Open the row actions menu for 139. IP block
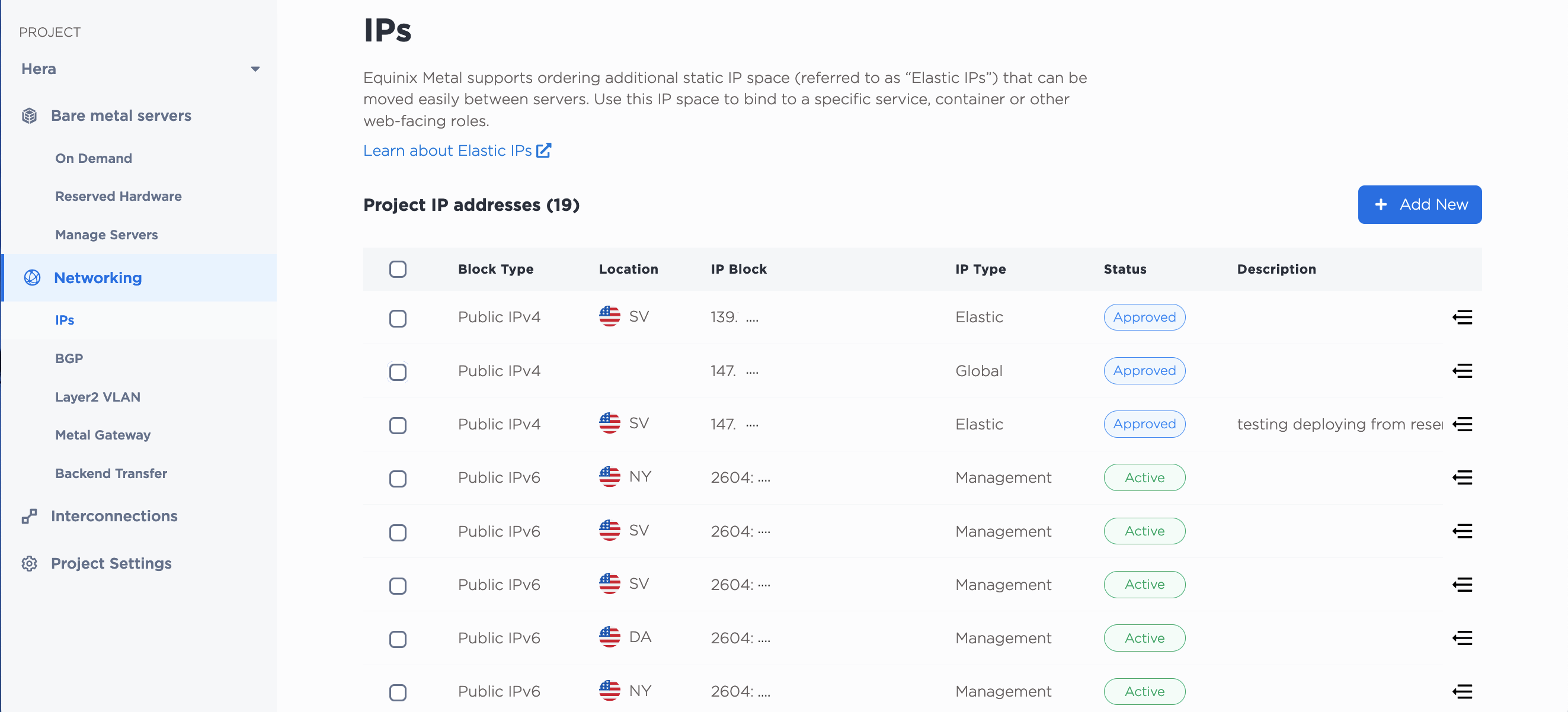Screen dimensions: 1568x712 pyautogui.click(x=1461, y=317)
